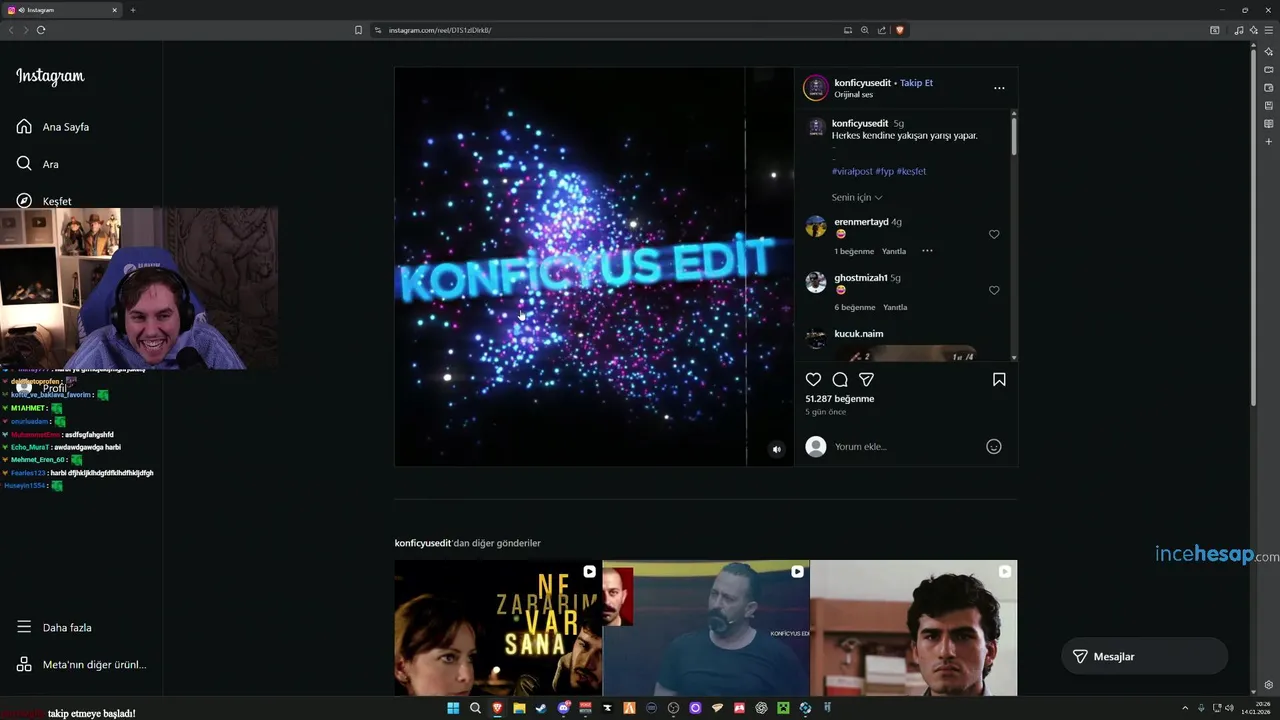Click the Yorum ekle comment field
This screenshot has width=1280, height=720.
tap(906, 447)
